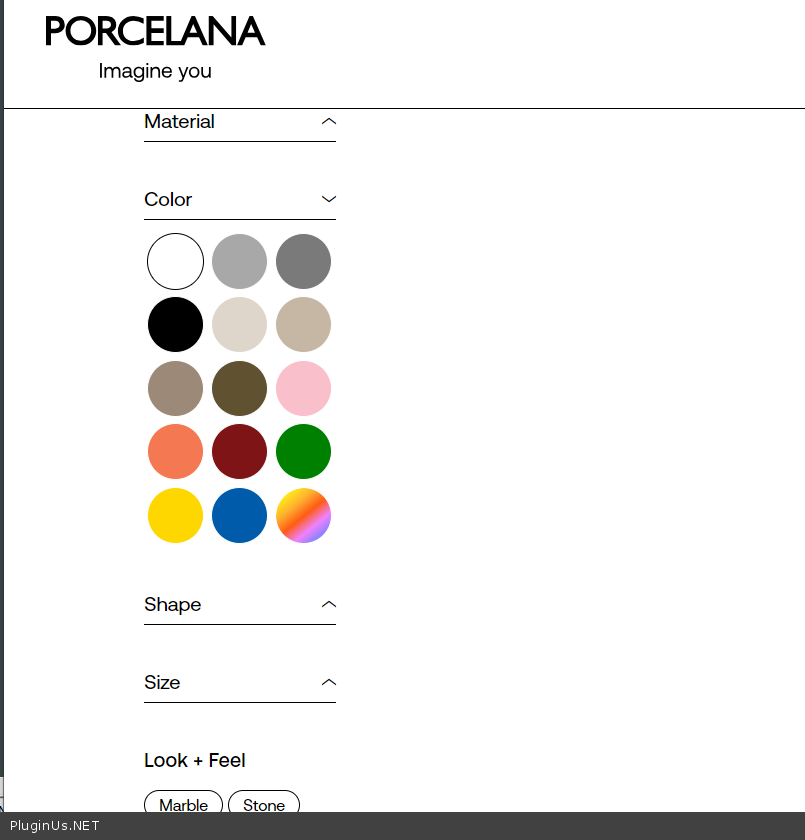
Task: Select the dark red color swatch
Action: click(239, 452)
